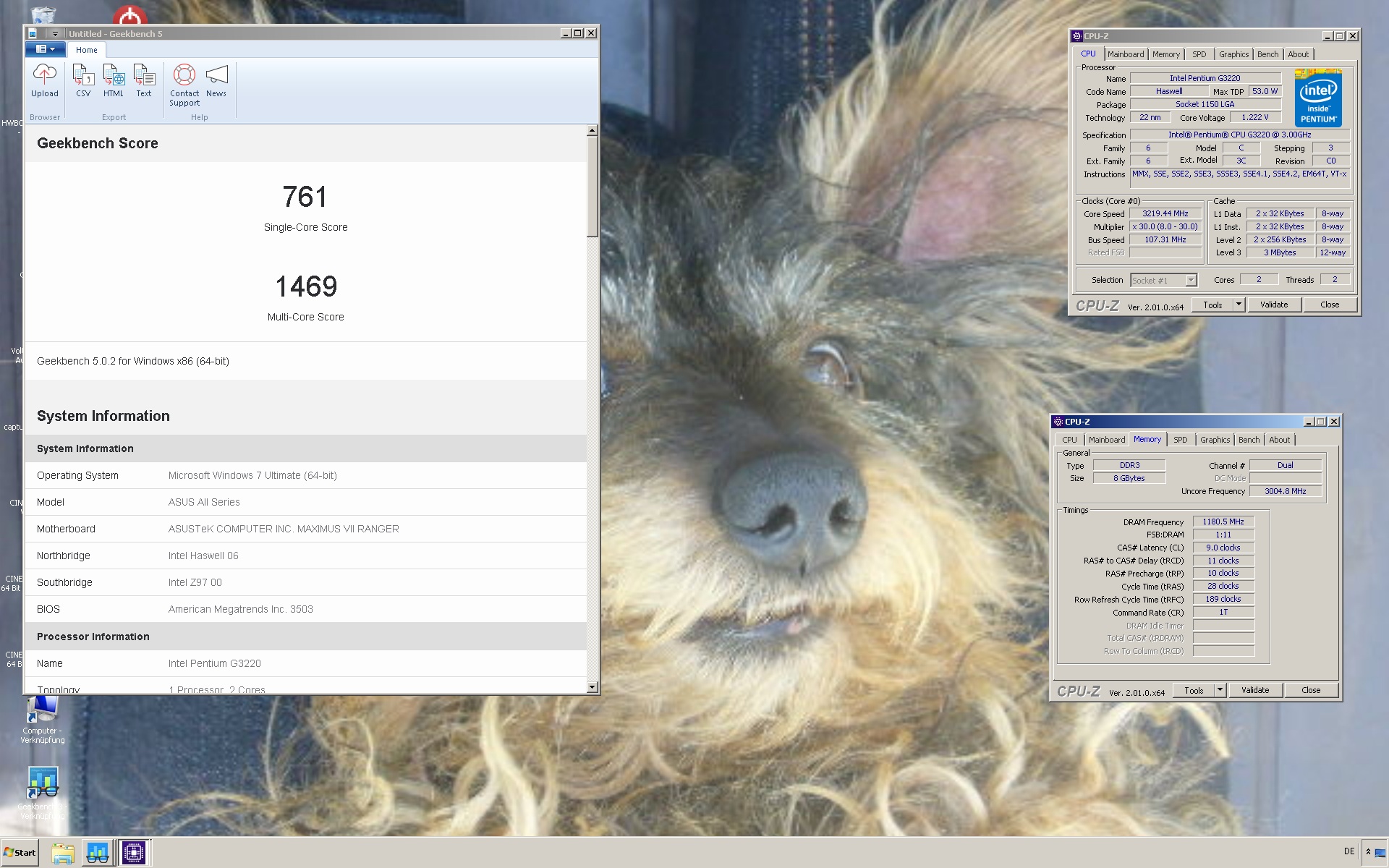Export results as Text
Screen dimensions: 1389x868
144,80
